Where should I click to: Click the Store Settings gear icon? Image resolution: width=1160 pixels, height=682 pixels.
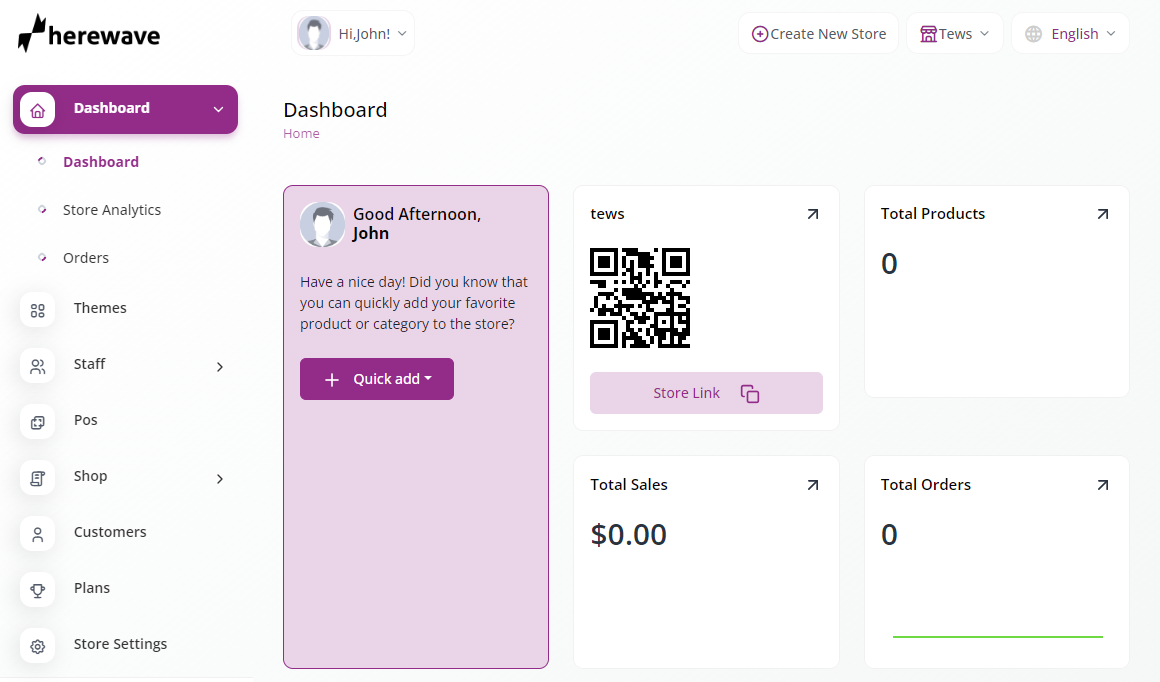38,646
